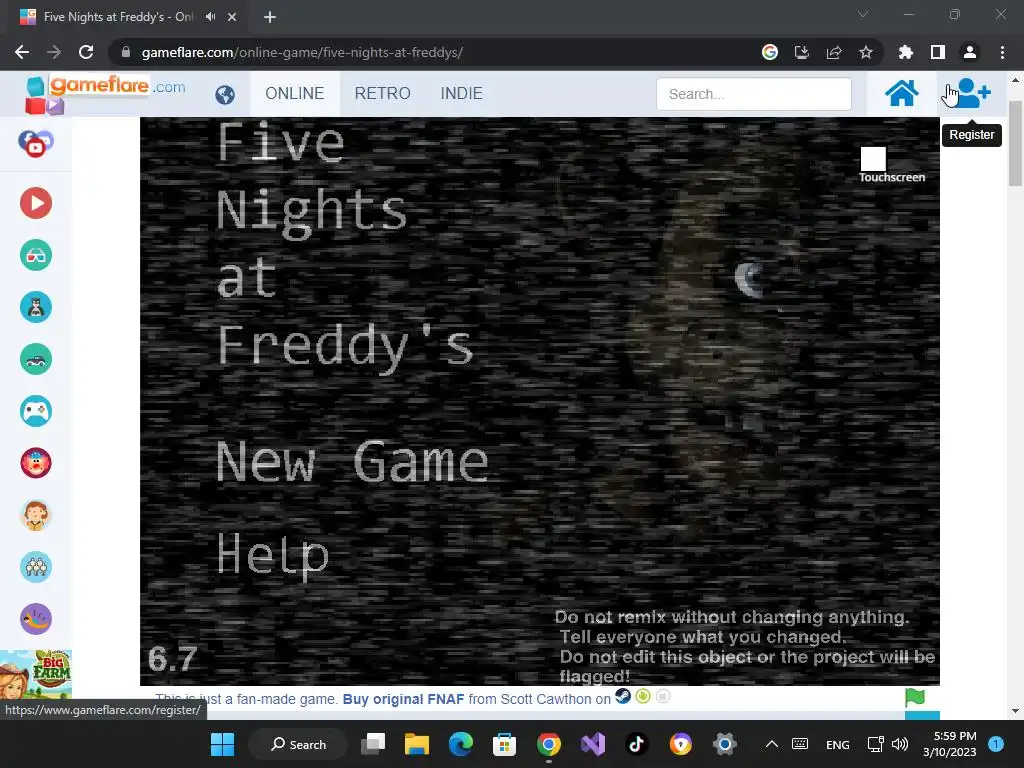Image resolution: width=1024 pixels, height=768 pixels.
Task: Start a New Game
Action: pyautogui.click(x=352, y=462)
